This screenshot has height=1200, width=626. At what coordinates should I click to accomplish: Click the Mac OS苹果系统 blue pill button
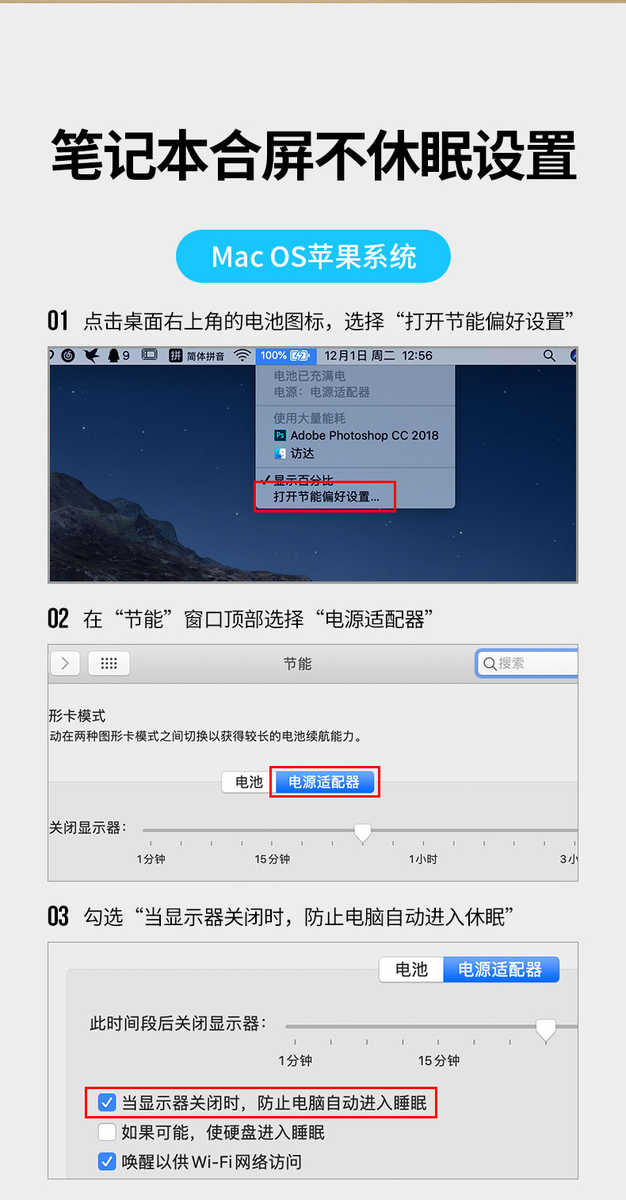click(313, 257)
